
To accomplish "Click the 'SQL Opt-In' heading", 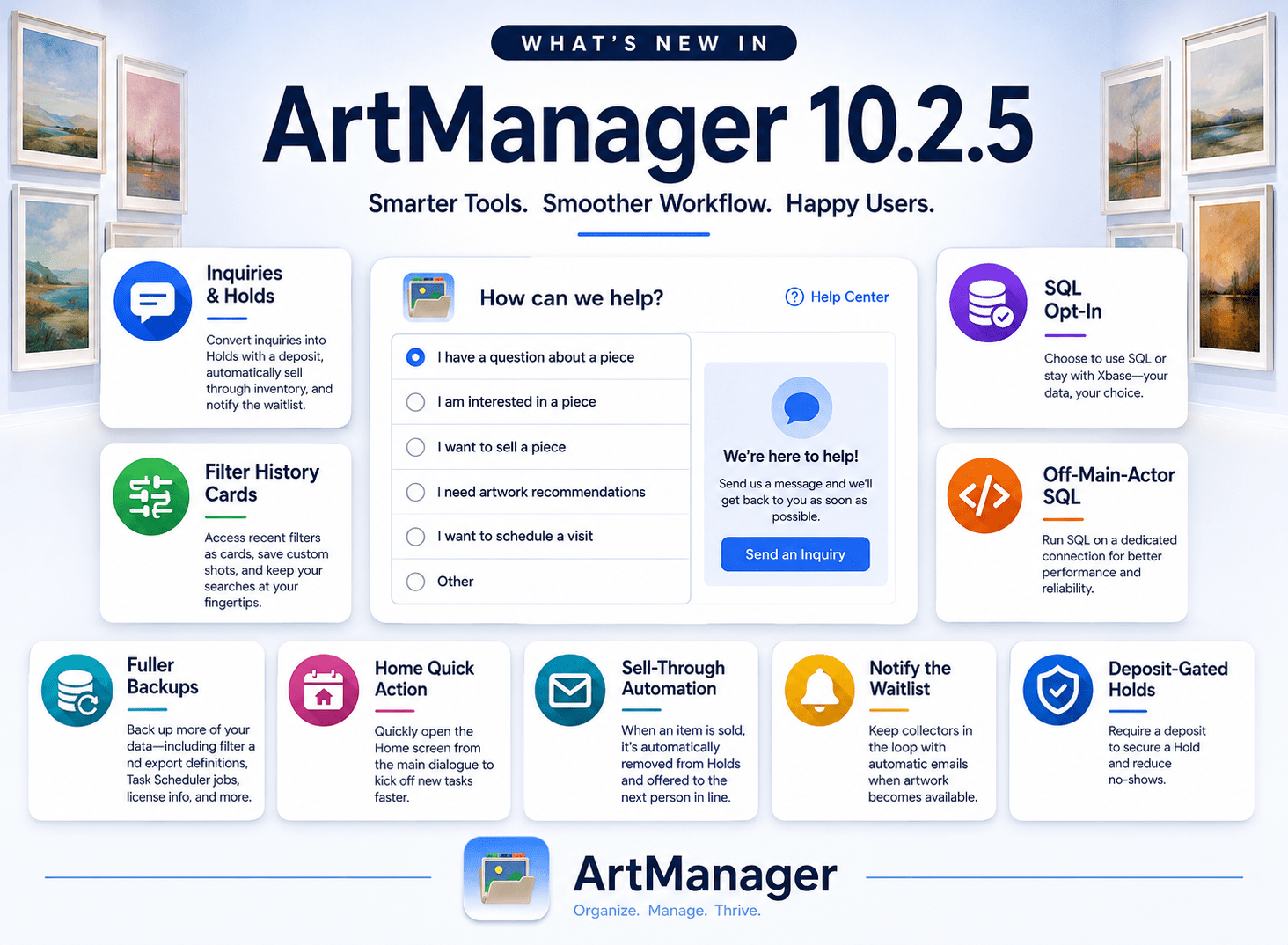I will (1072, 299).
